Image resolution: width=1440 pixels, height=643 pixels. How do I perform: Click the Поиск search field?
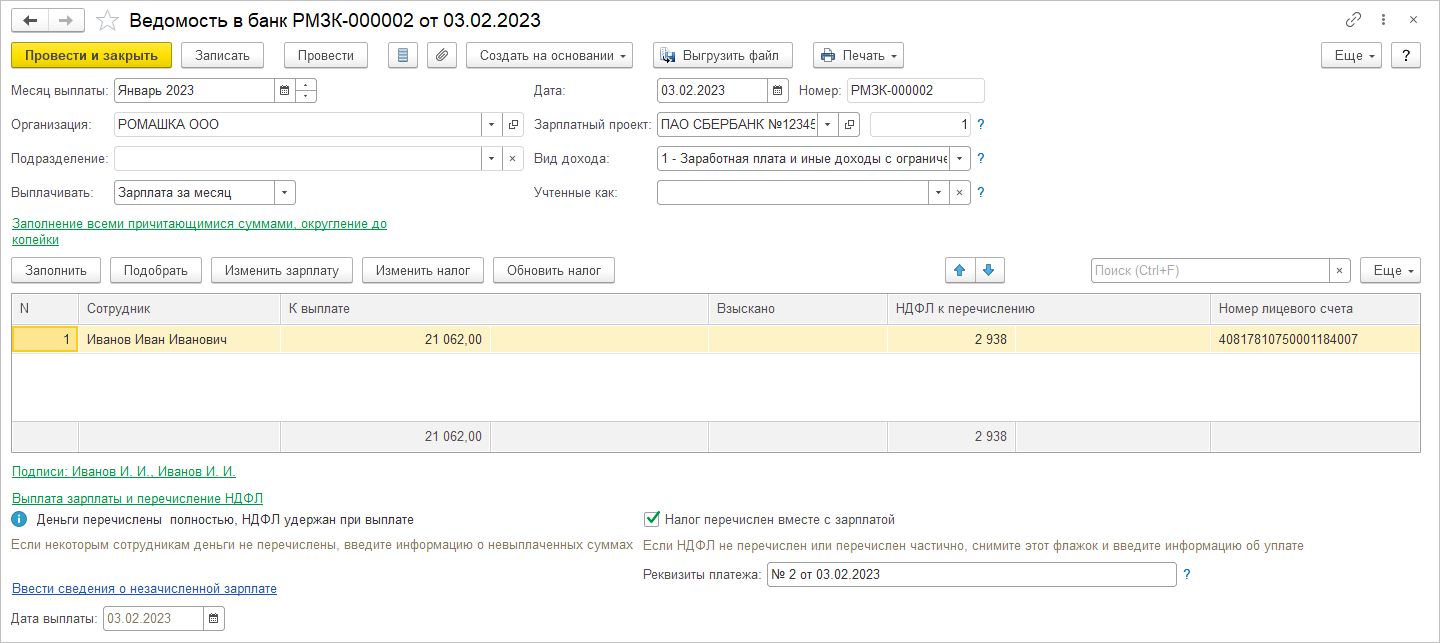coord(1208,270)
